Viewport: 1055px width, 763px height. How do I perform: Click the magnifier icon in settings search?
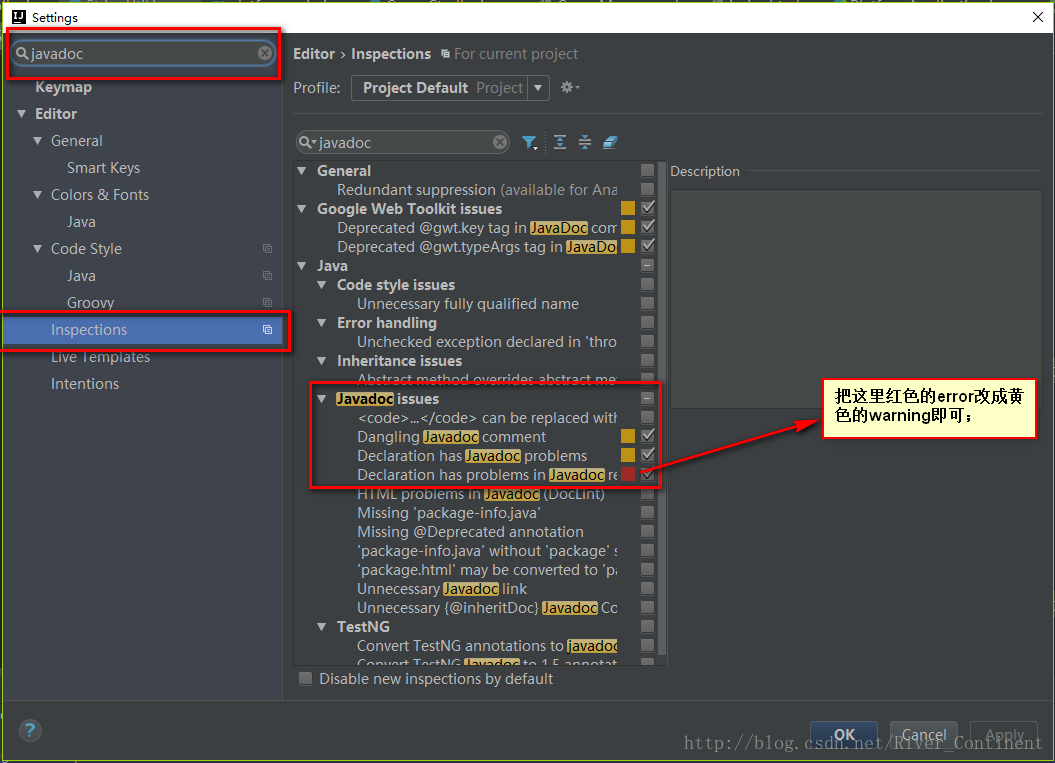[x=22, y=53]
